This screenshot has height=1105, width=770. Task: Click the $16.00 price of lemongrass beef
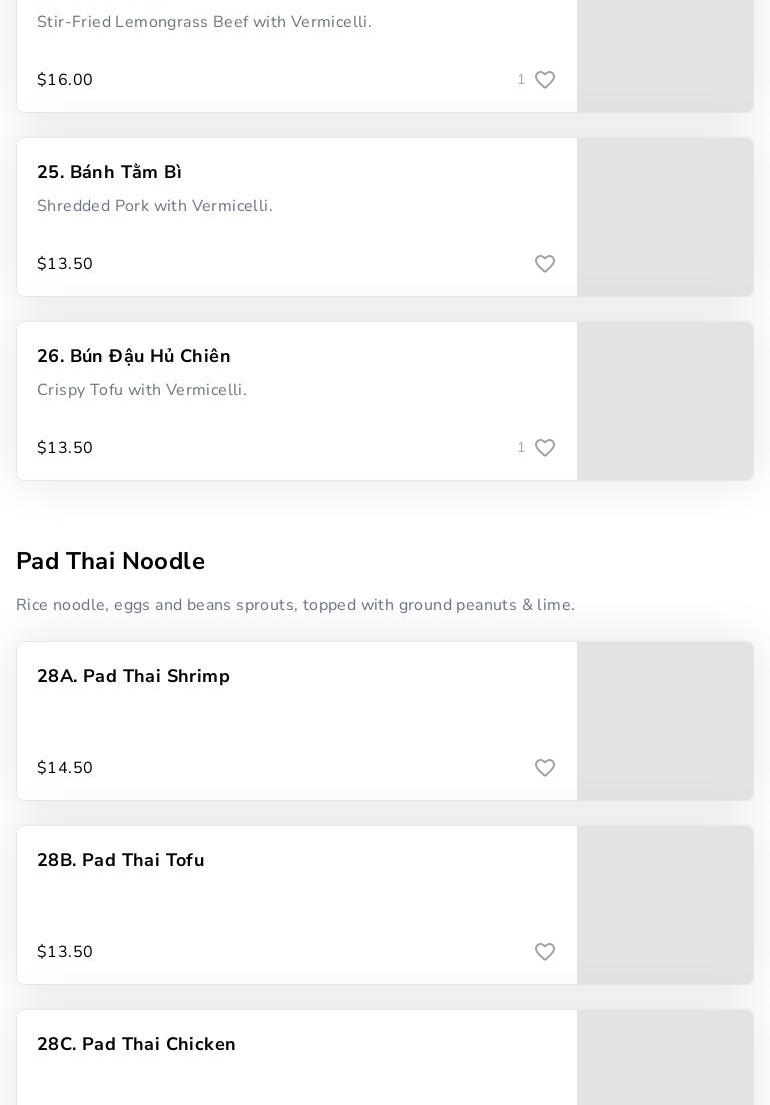pos(65,80)
